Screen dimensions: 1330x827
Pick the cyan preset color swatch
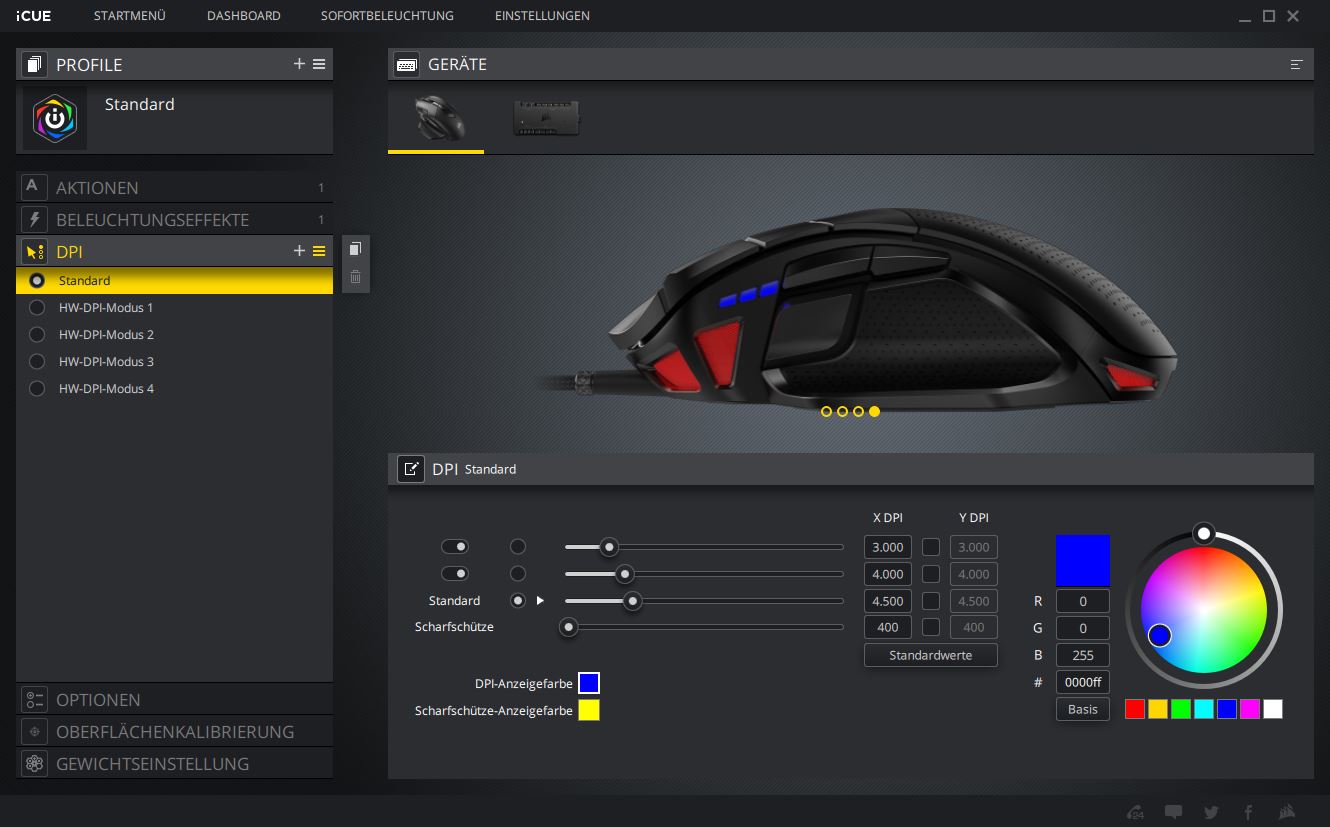1204,709
